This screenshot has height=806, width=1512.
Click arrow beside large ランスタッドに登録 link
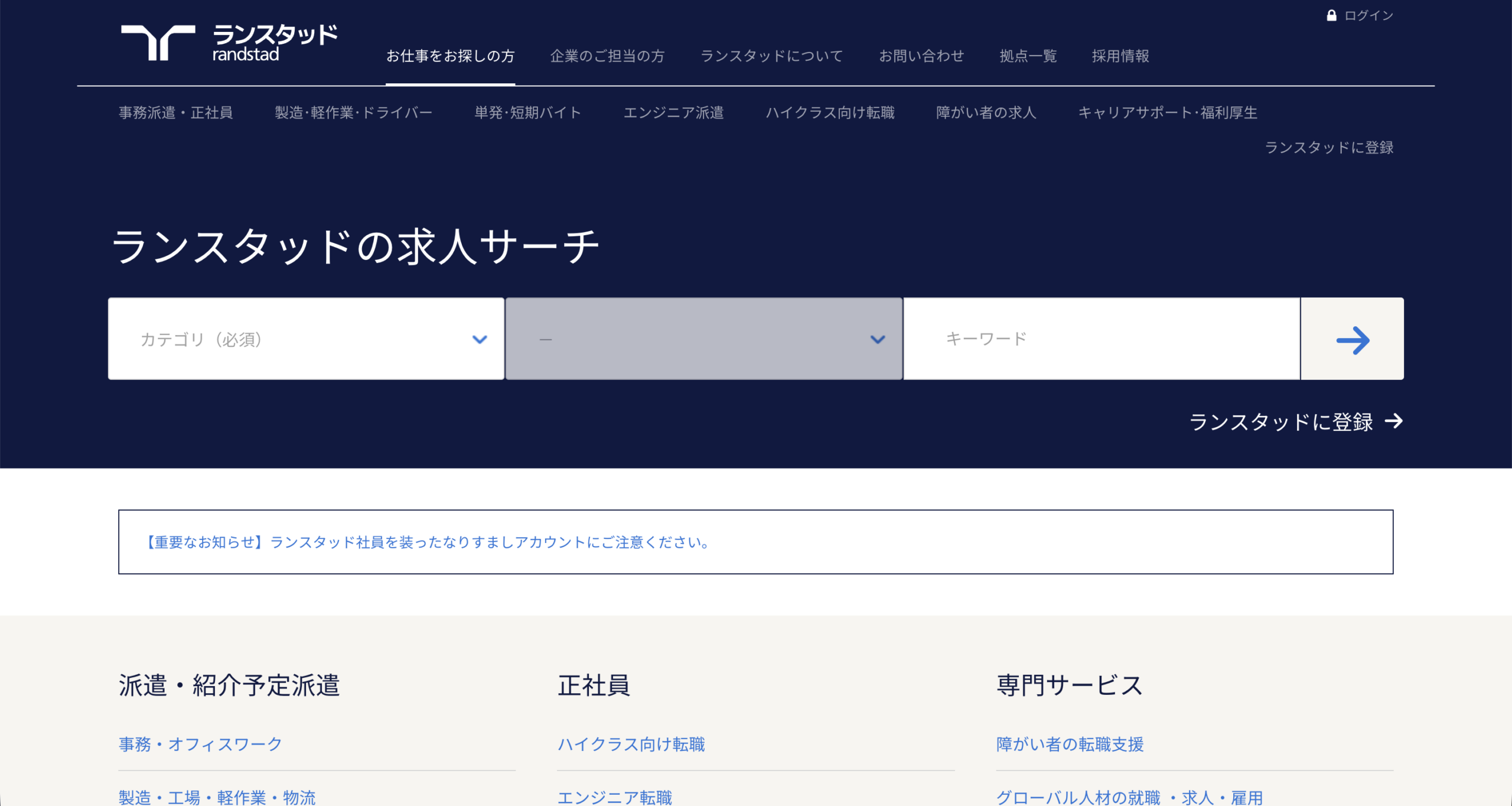pos(1394,421)
